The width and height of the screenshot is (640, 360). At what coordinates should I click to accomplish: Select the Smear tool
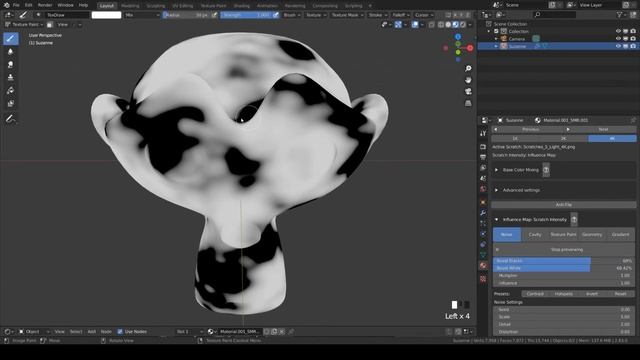tap(11, 64)
